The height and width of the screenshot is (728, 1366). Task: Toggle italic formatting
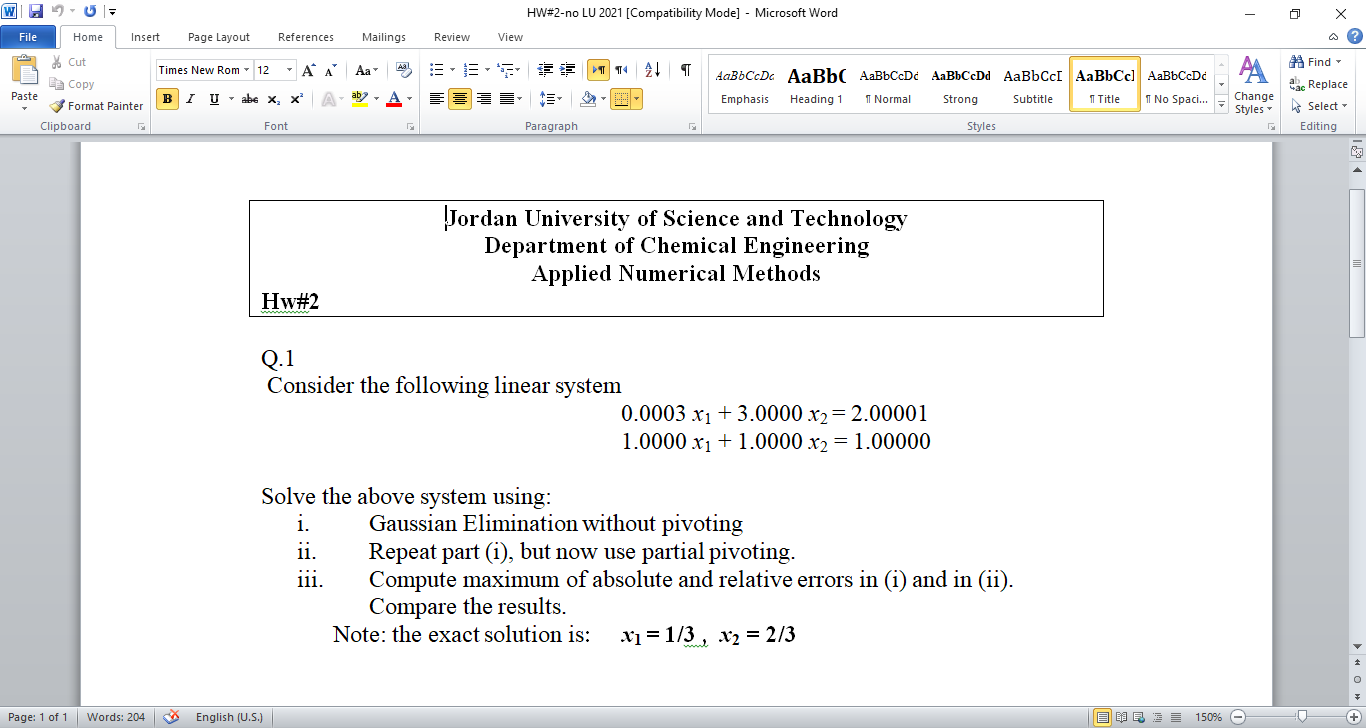coord(190,100)
